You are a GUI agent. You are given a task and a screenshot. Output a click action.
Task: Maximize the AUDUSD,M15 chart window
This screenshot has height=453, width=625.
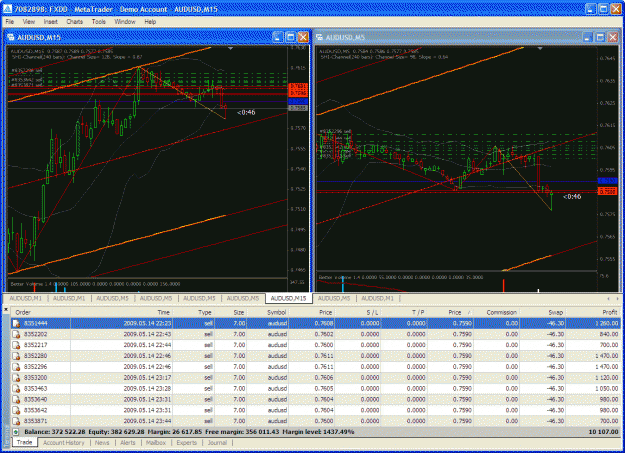click(291, 37)
